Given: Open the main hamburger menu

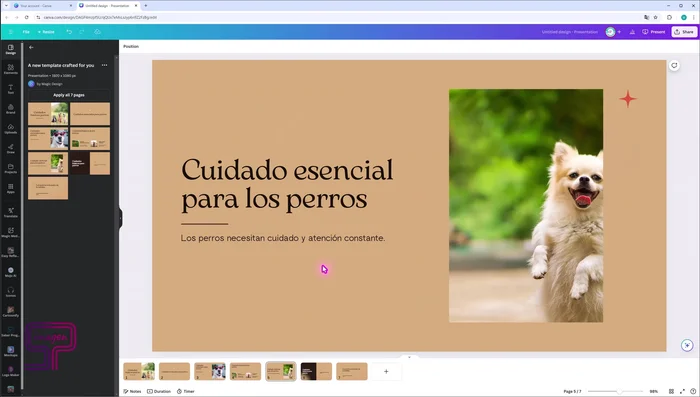Looking at the screenshot, I should (x=11, y=32).
